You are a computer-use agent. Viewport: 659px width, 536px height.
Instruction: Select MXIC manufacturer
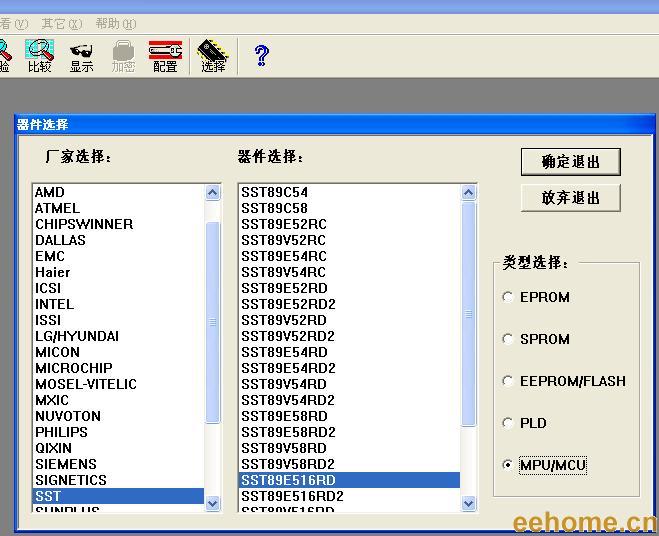pyautogui.click(x=118, y=400)
